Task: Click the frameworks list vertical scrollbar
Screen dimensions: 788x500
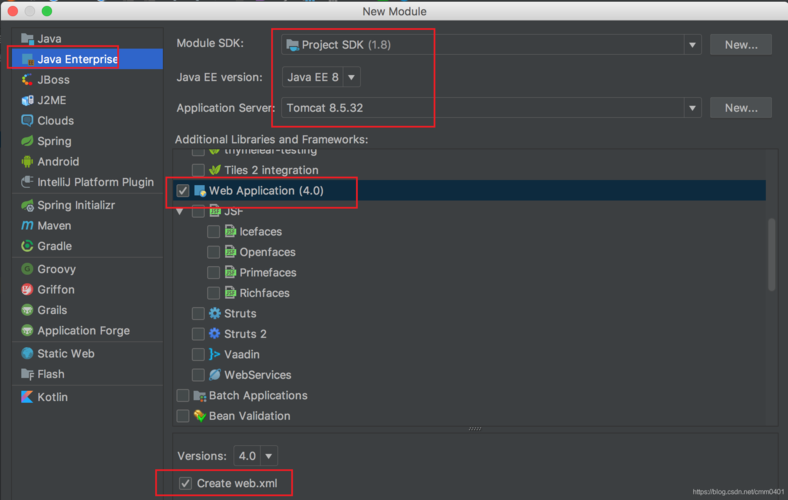Action: click(x=771, y=255)
